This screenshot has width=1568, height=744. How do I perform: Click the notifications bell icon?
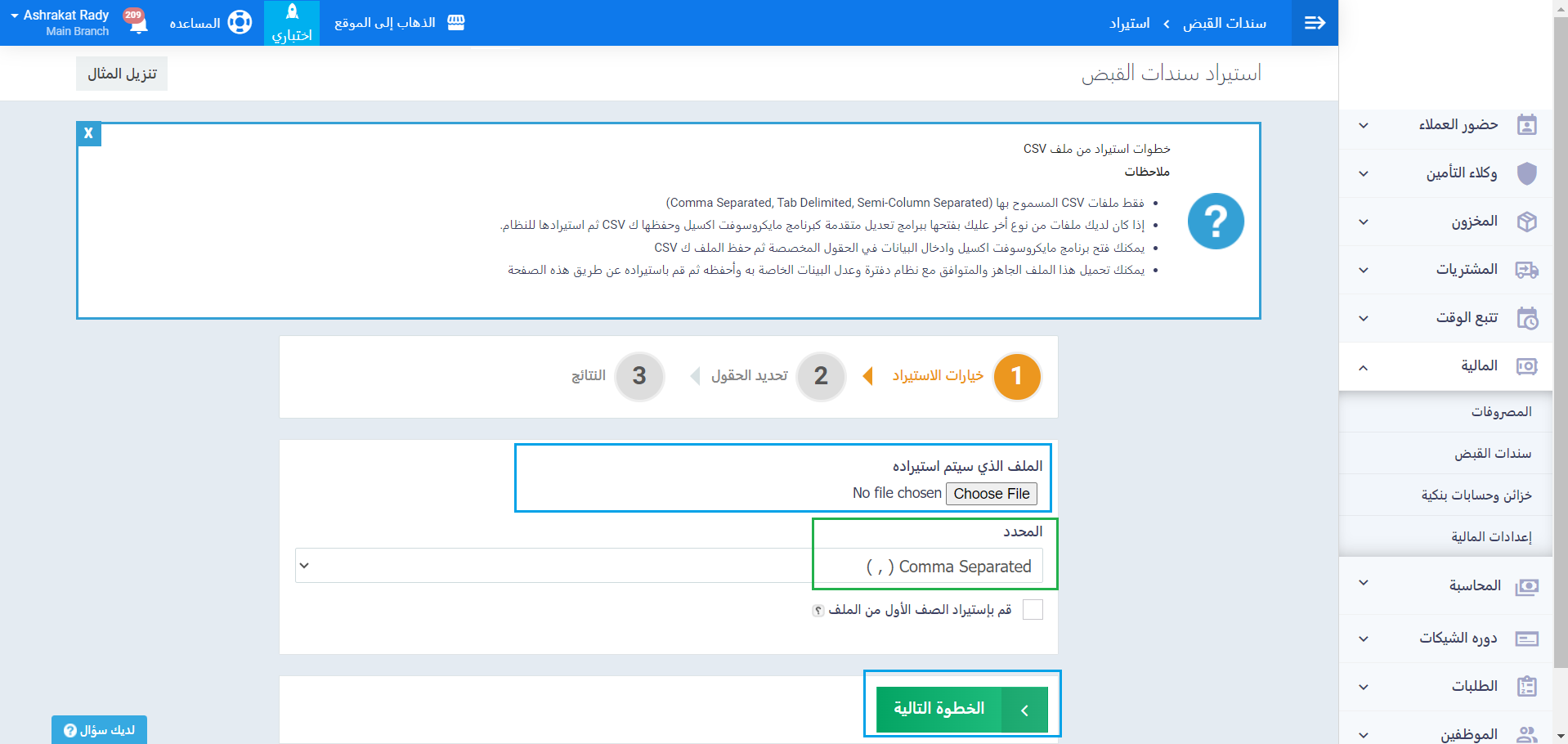(138, 23)
